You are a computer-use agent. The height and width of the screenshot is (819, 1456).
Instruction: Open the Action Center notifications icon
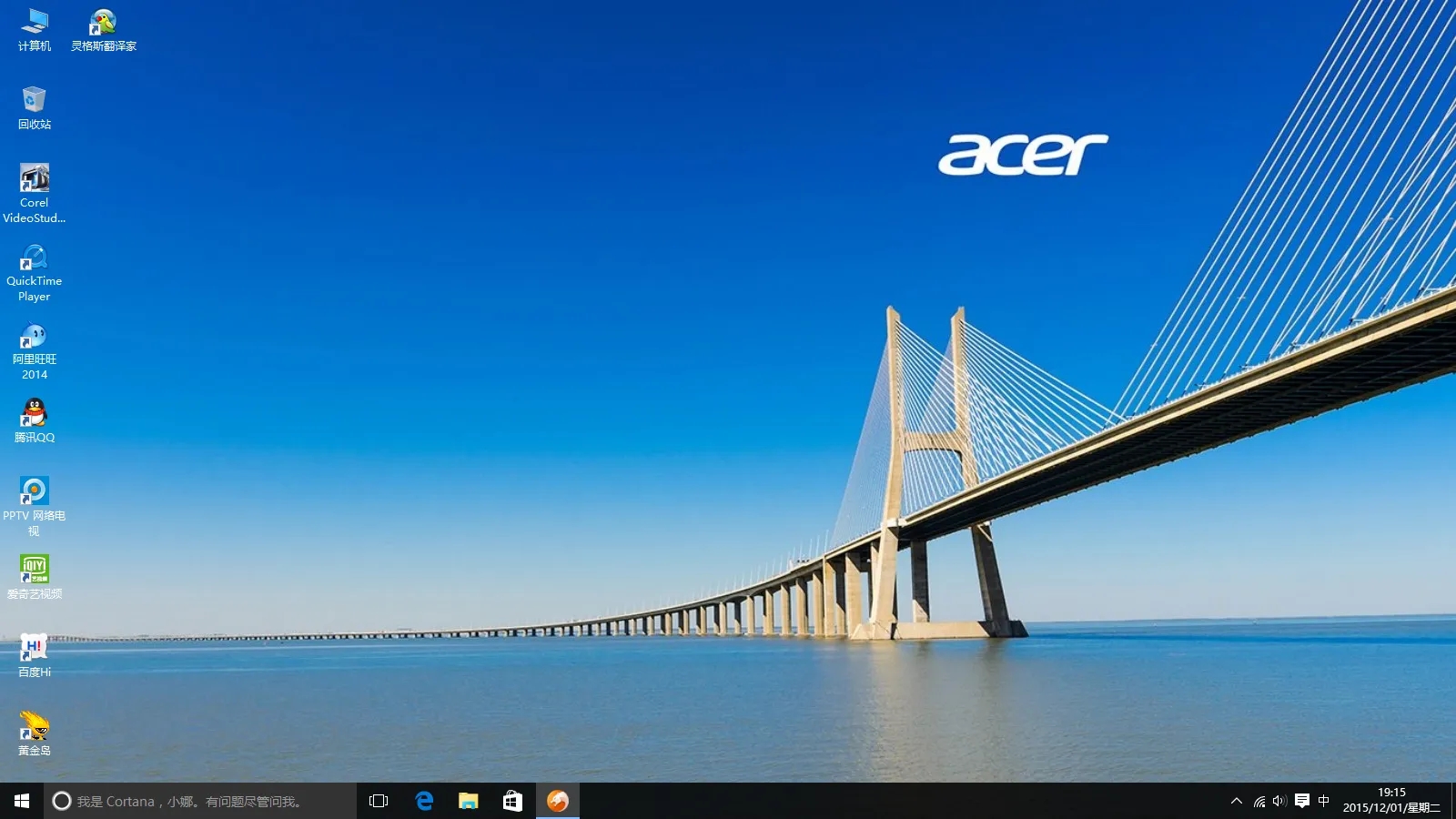(x=1302, y=801)
